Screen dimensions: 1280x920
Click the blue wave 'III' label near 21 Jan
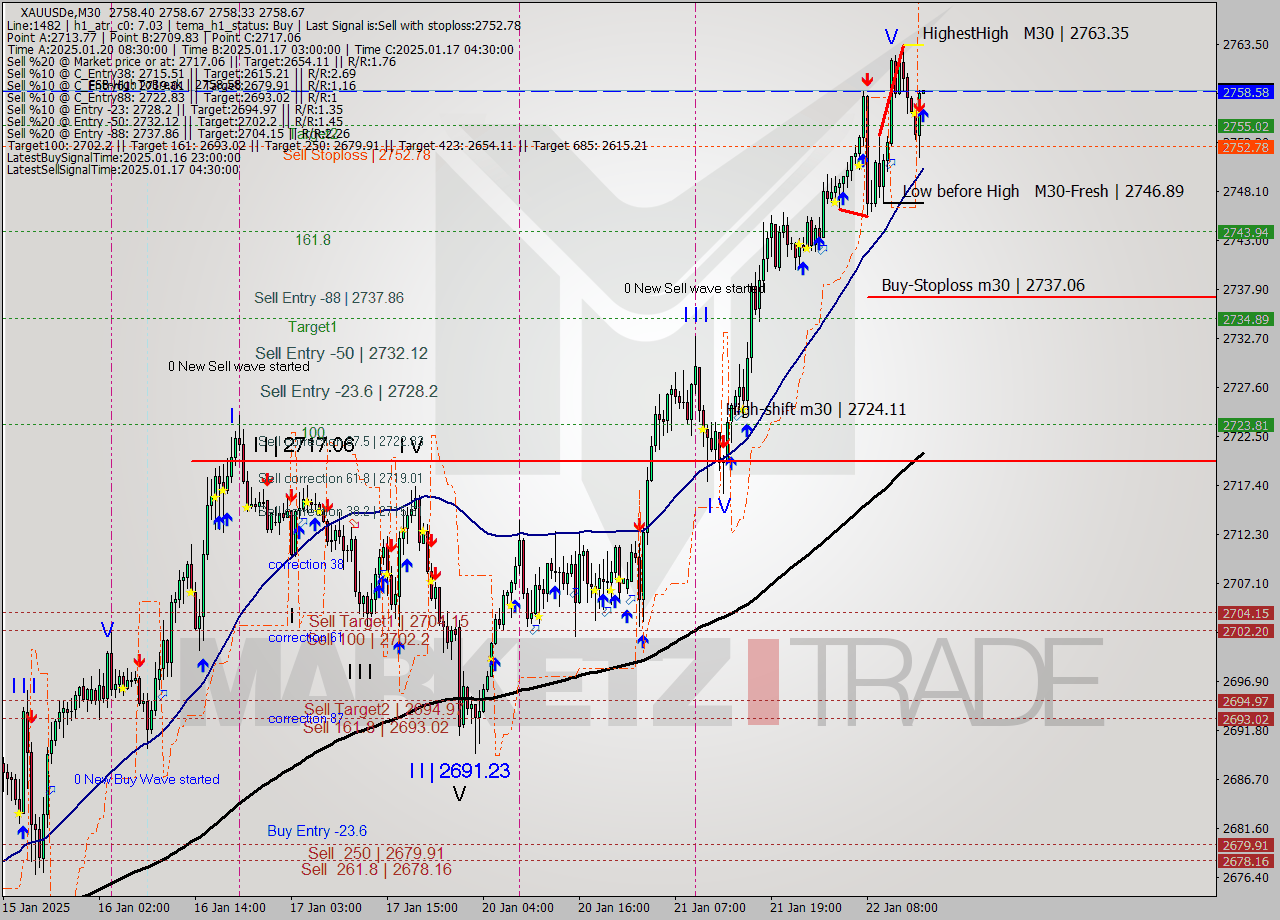point(697,316)
